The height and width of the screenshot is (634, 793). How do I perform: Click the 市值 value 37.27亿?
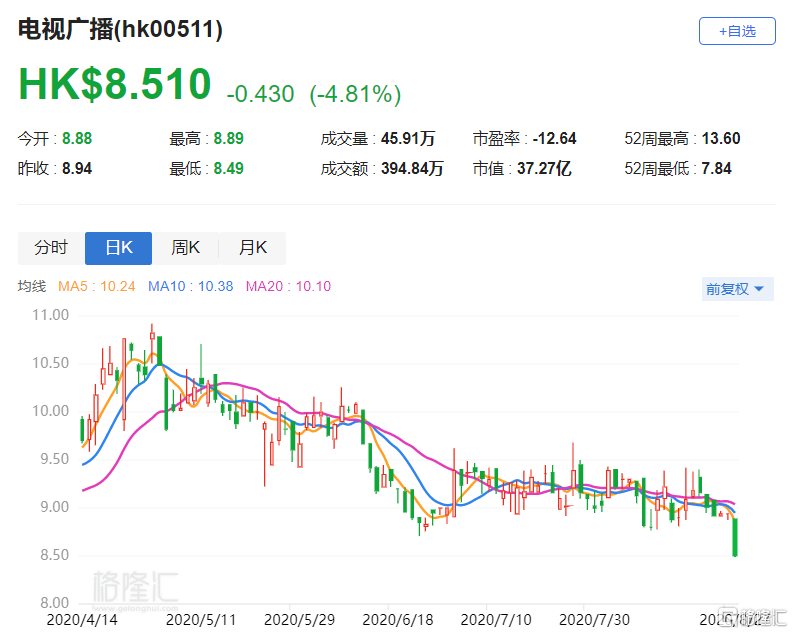pos(544,168)
